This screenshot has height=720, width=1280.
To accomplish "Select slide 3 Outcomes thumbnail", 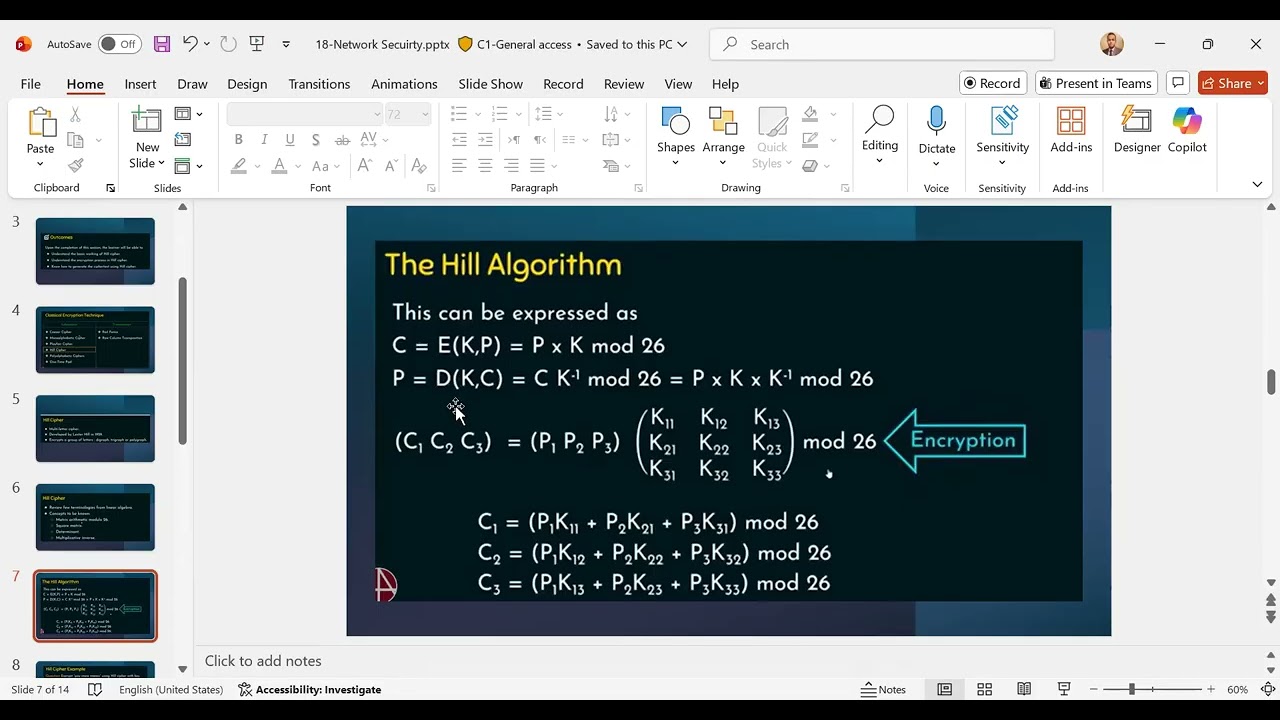I will (x=95, y=251).
